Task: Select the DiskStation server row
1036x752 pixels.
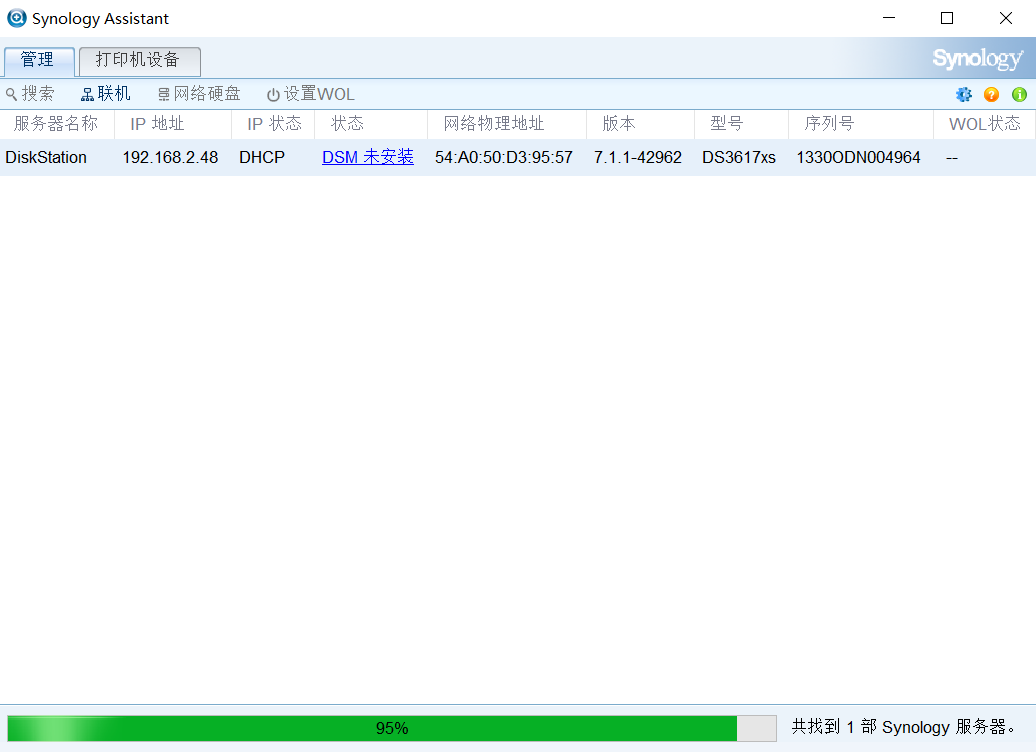Action: (x=46, y=157)
